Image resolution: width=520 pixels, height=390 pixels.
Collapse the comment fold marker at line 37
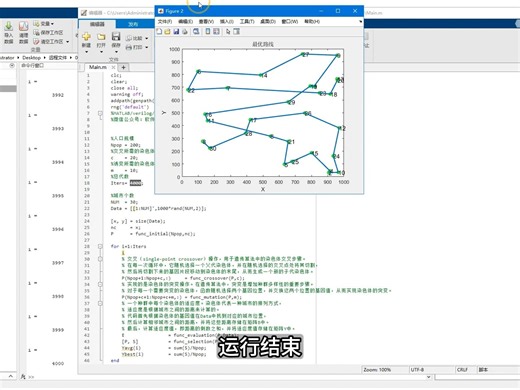click(100, 303)
